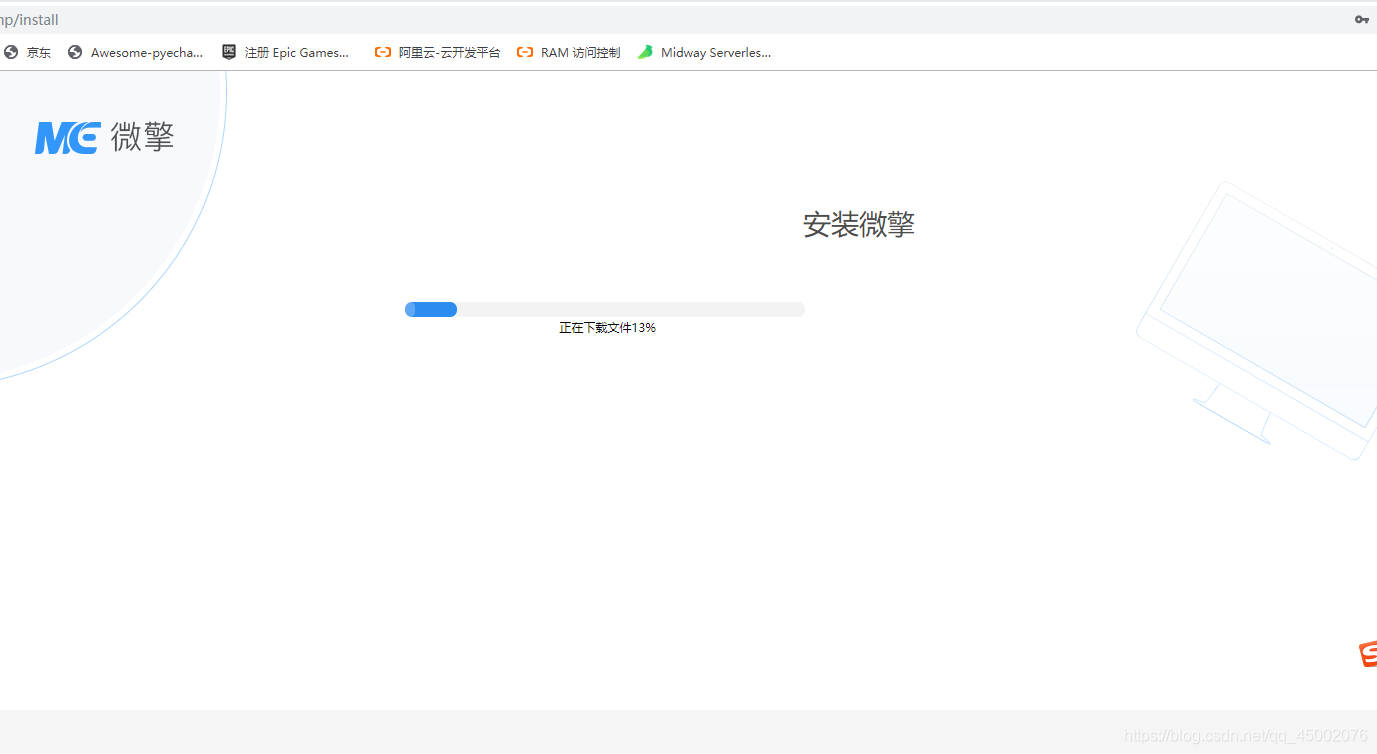Click the Epic Games logo favicon
The width and height of the screenshot is (1377, 754).
pyautogui.click(x=229, y=53)
